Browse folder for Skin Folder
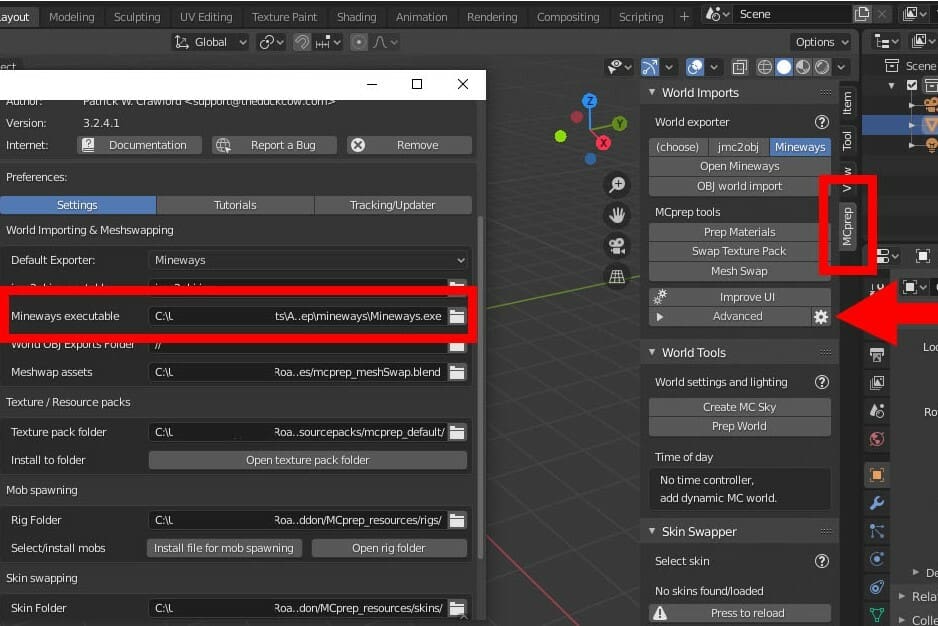Viewport: 938px width, 626px height. tap(457, 608)
